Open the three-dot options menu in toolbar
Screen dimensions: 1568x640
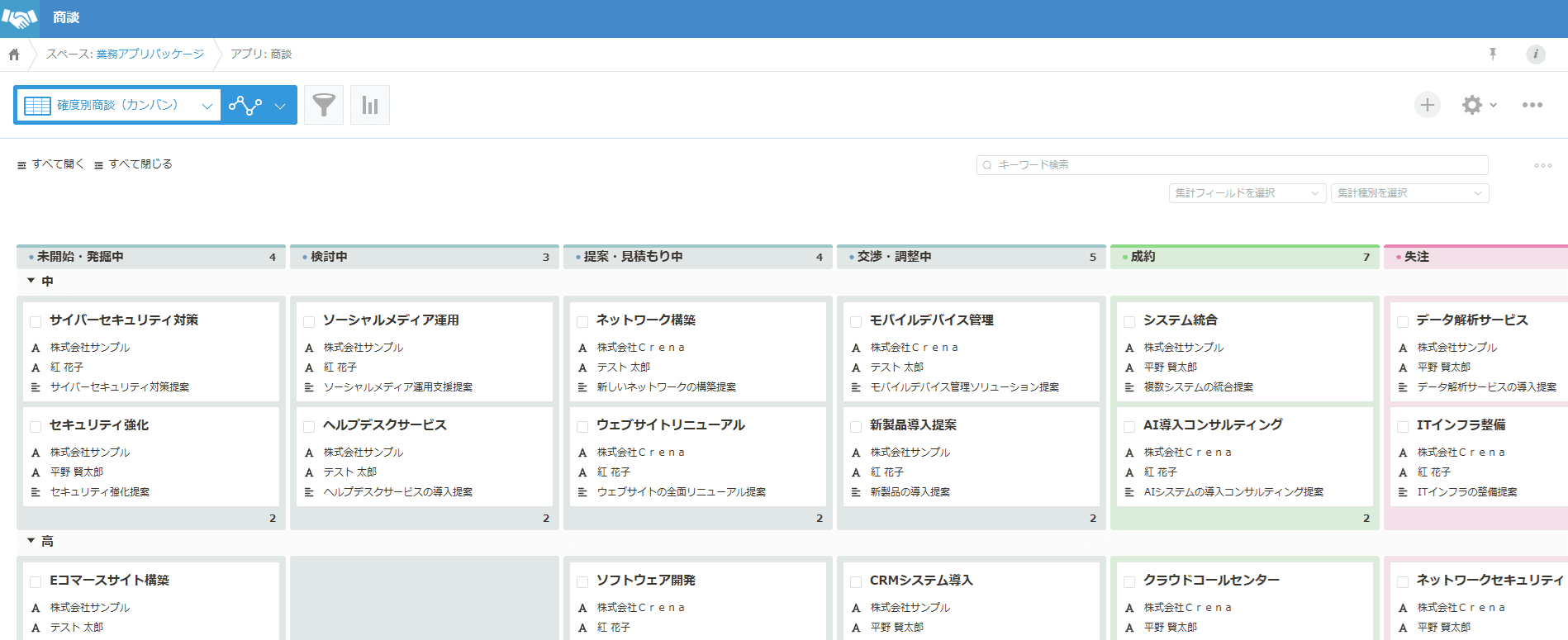pos(1532,105)
